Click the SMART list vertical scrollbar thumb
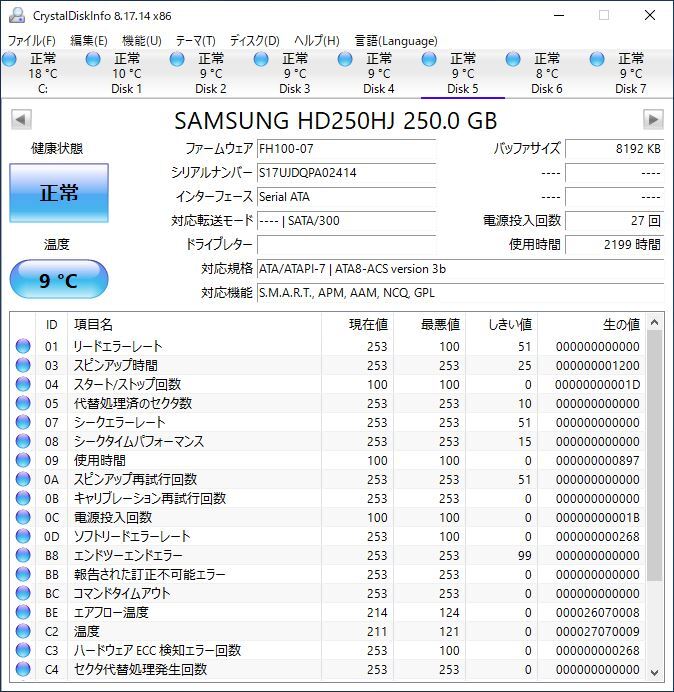674x692 pixels. (x=655, y=456)
